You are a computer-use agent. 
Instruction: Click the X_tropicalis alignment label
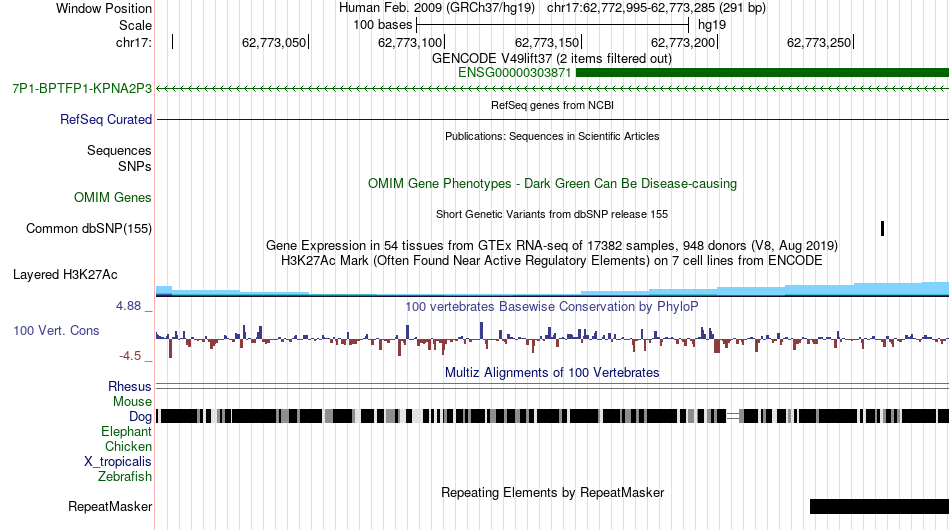tap(118, 462)
